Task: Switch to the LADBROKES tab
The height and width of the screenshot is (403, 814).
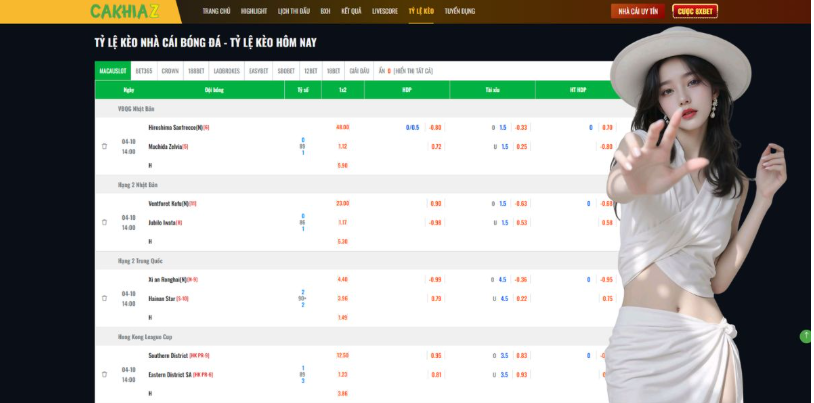Action: (227, 71)
